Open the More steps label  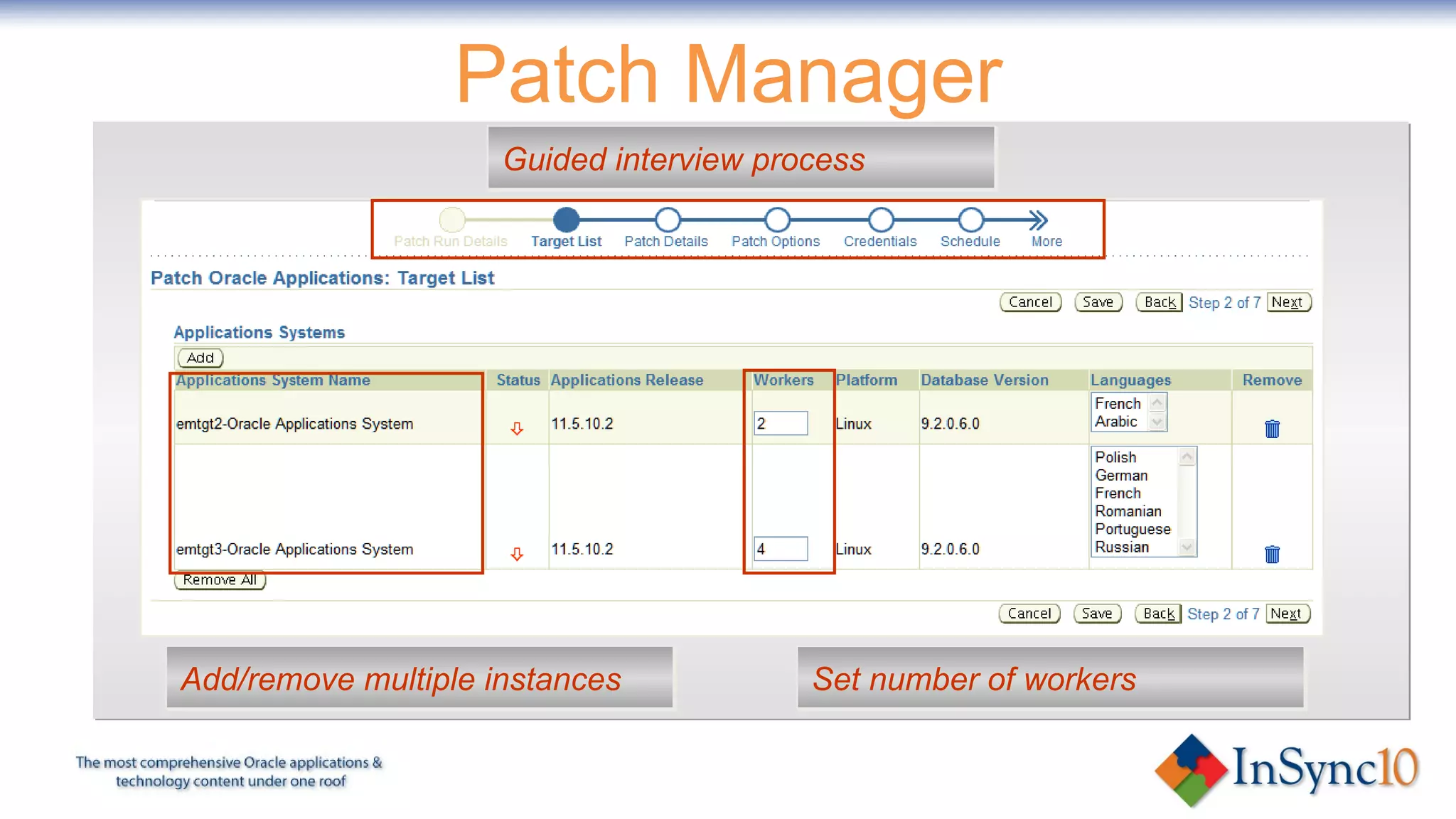tap(1046, 242)
